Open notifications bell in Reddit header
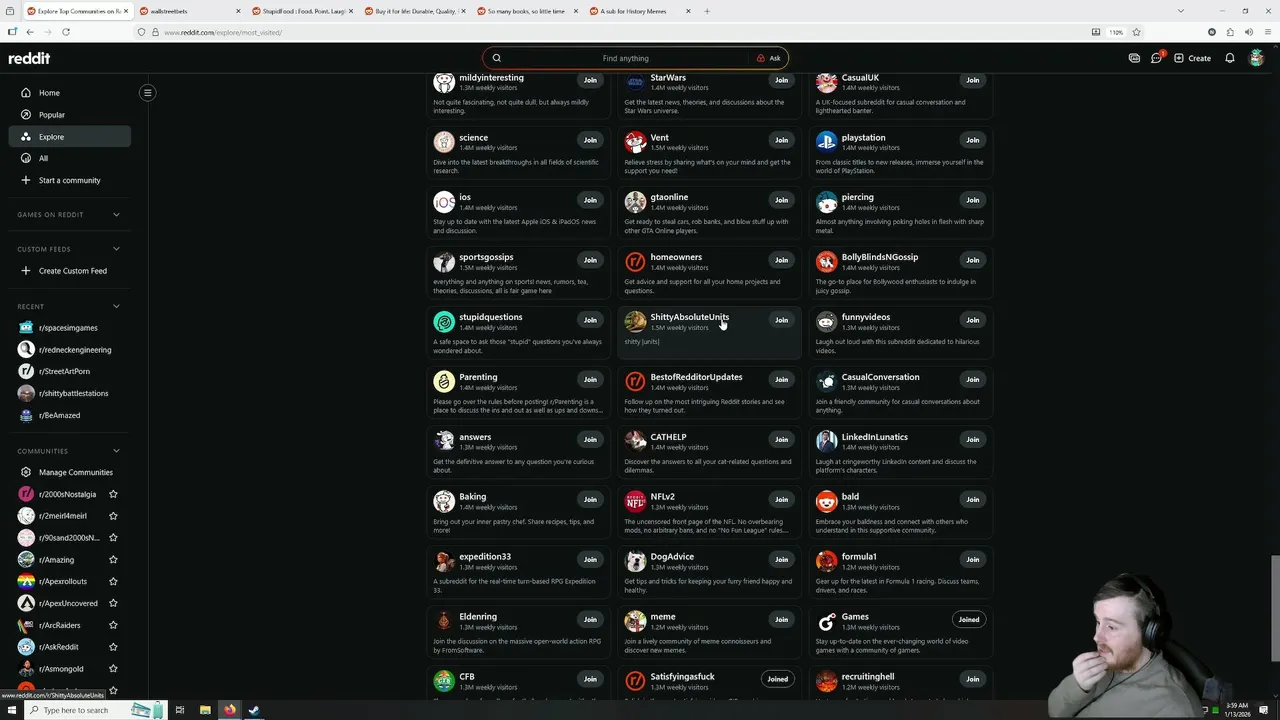This screenshot has height=720, width=1280. [1230, 58]
